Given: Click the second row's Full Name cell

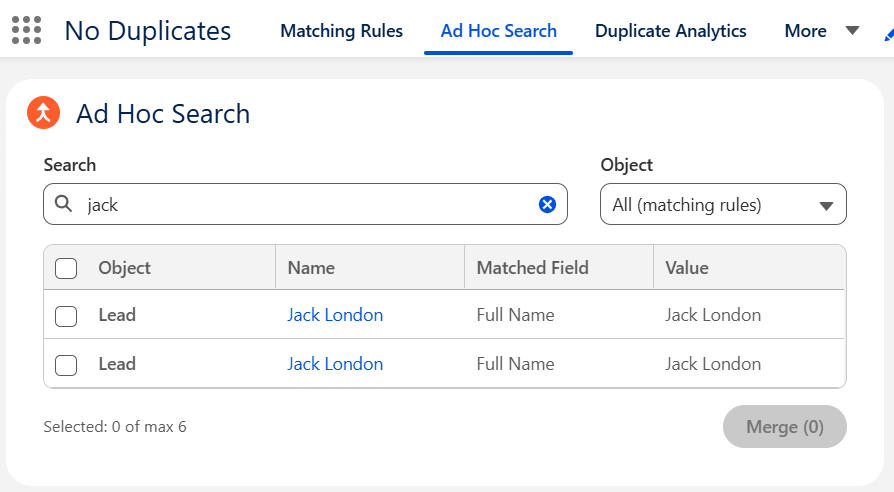Looking at the screenshot, I should 515,364.
